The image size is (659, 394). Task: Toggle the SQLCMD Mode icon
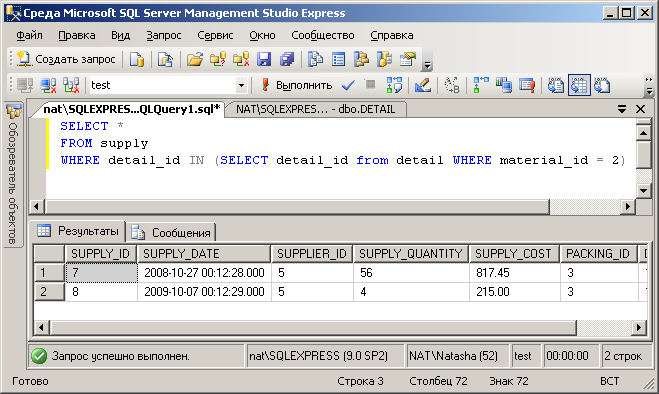pos(527,85)
